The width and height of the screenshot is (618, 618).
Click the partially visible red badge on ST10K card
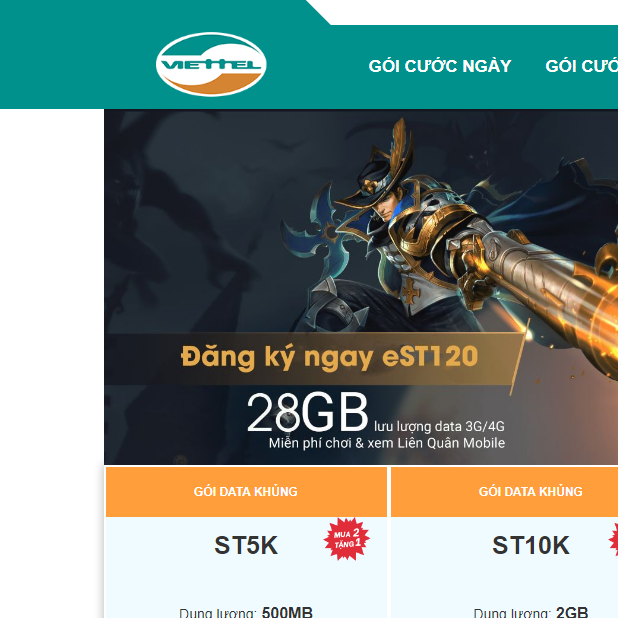click(x=614, y=539)
